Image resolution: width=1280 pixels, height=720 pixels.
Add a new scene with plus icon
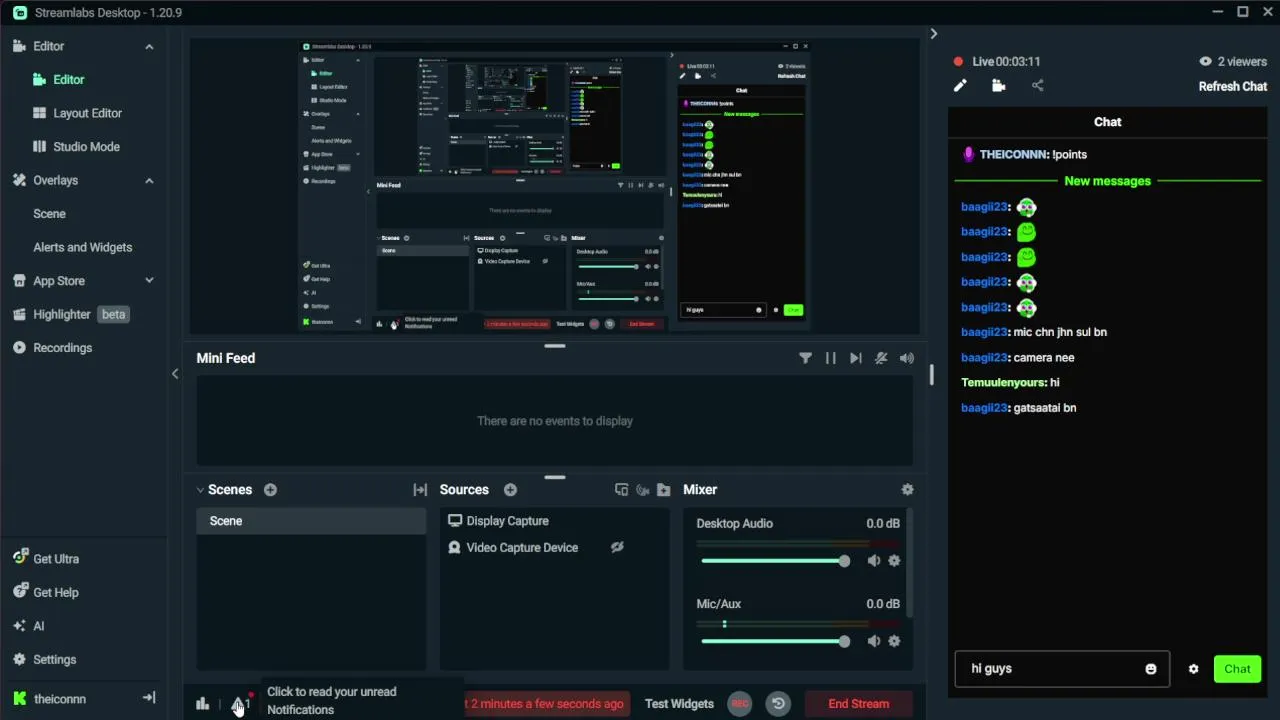[x=270, y=490]
